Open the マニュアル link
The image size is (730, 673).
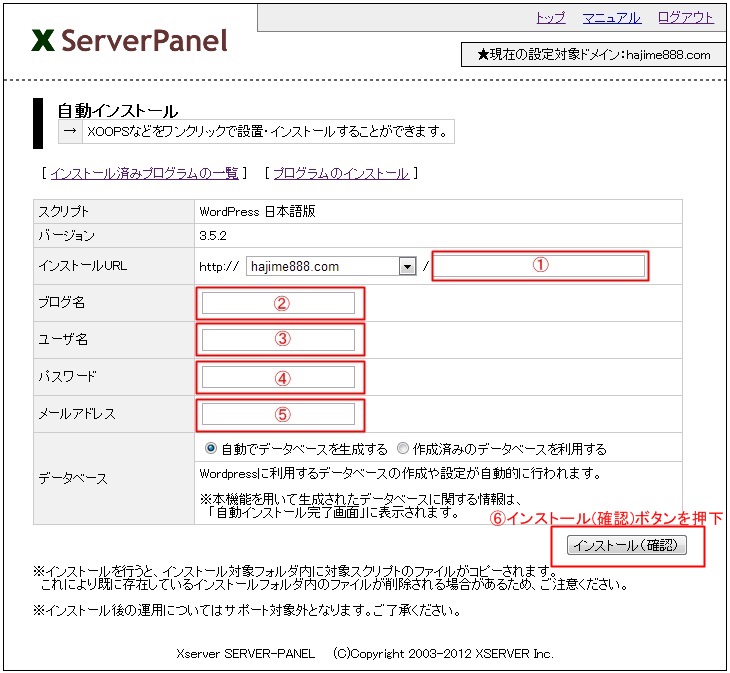point(611,18)
